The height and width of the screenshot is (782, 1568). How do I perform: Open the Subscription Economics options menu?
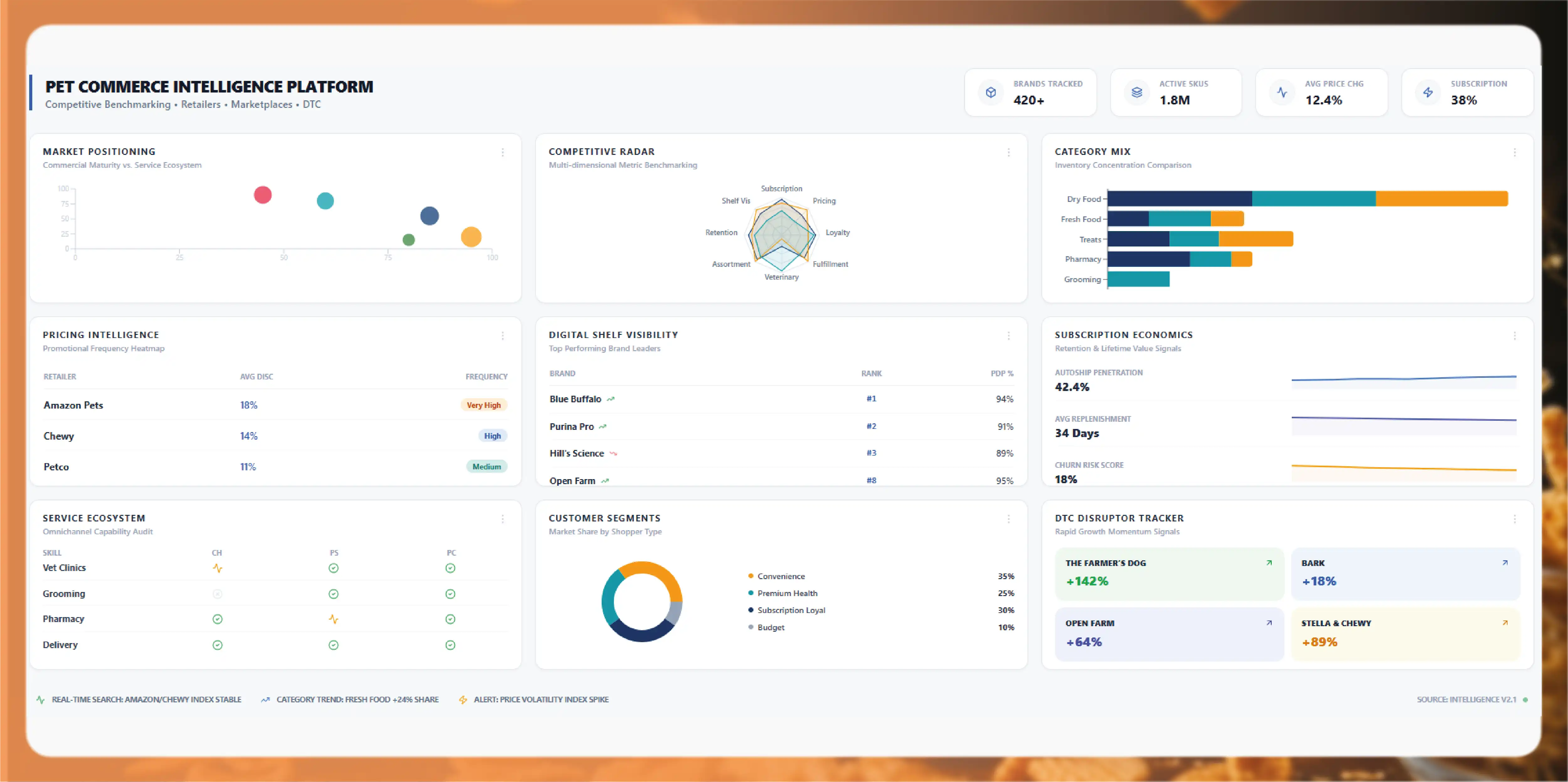pyautogui.click(x=1515, y=335)
